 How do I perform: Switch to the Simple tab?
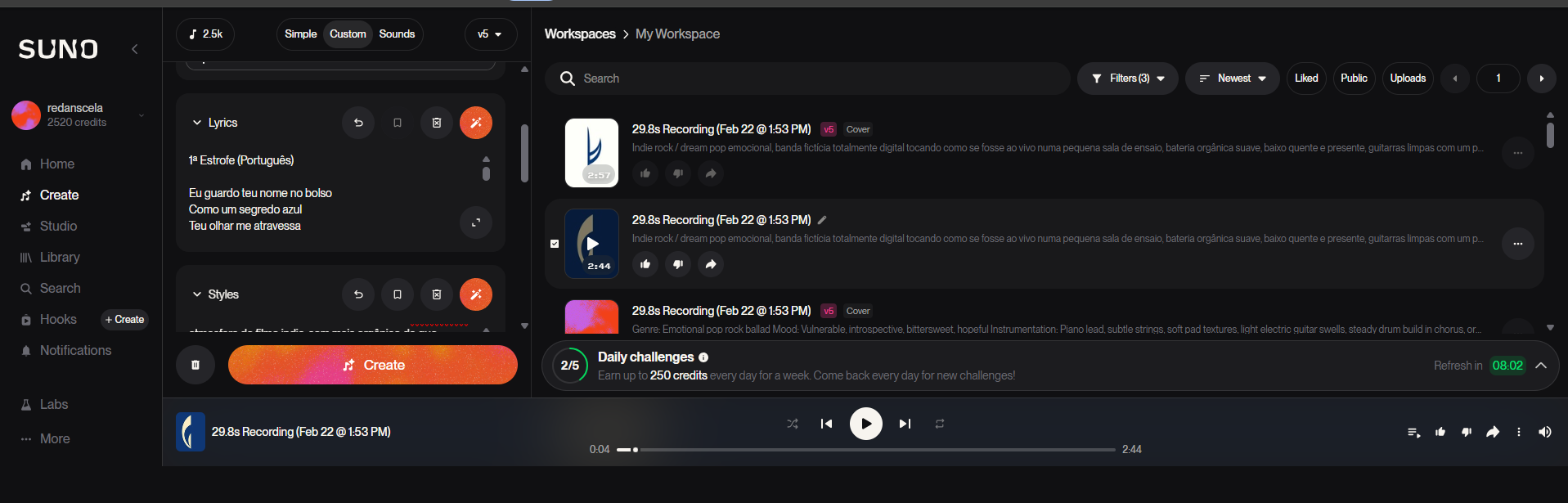pos(300,34)
